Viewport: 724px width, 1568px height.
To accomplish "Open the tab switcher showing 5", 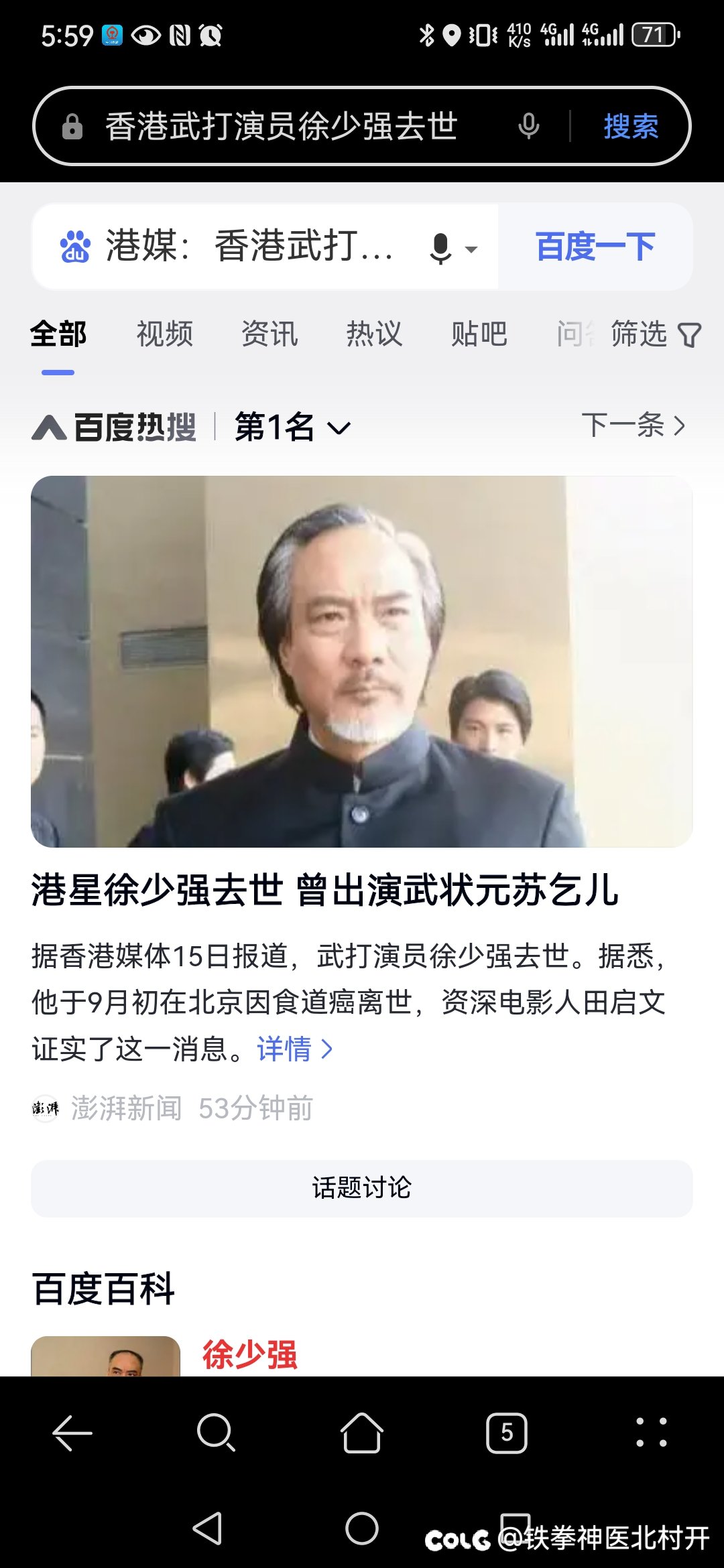I will (507, 1433).
